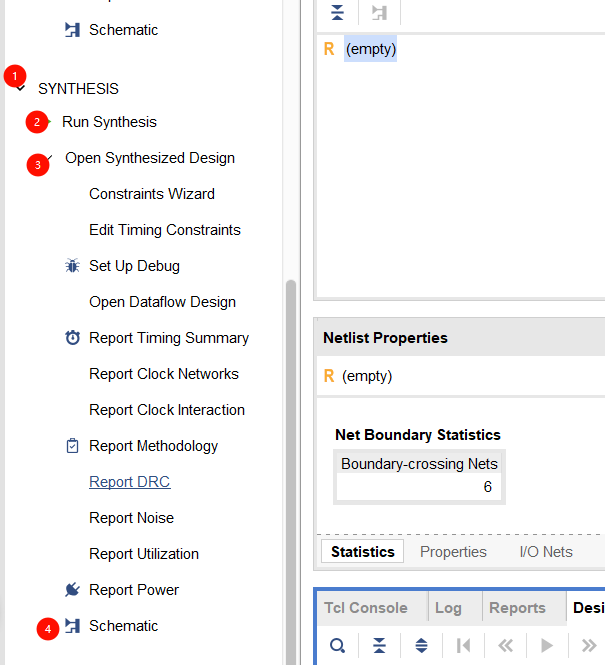Click the clock icon for Report Timing Summary
The image size is (605, 665).
pyautogui.click(x=72, y=338)
